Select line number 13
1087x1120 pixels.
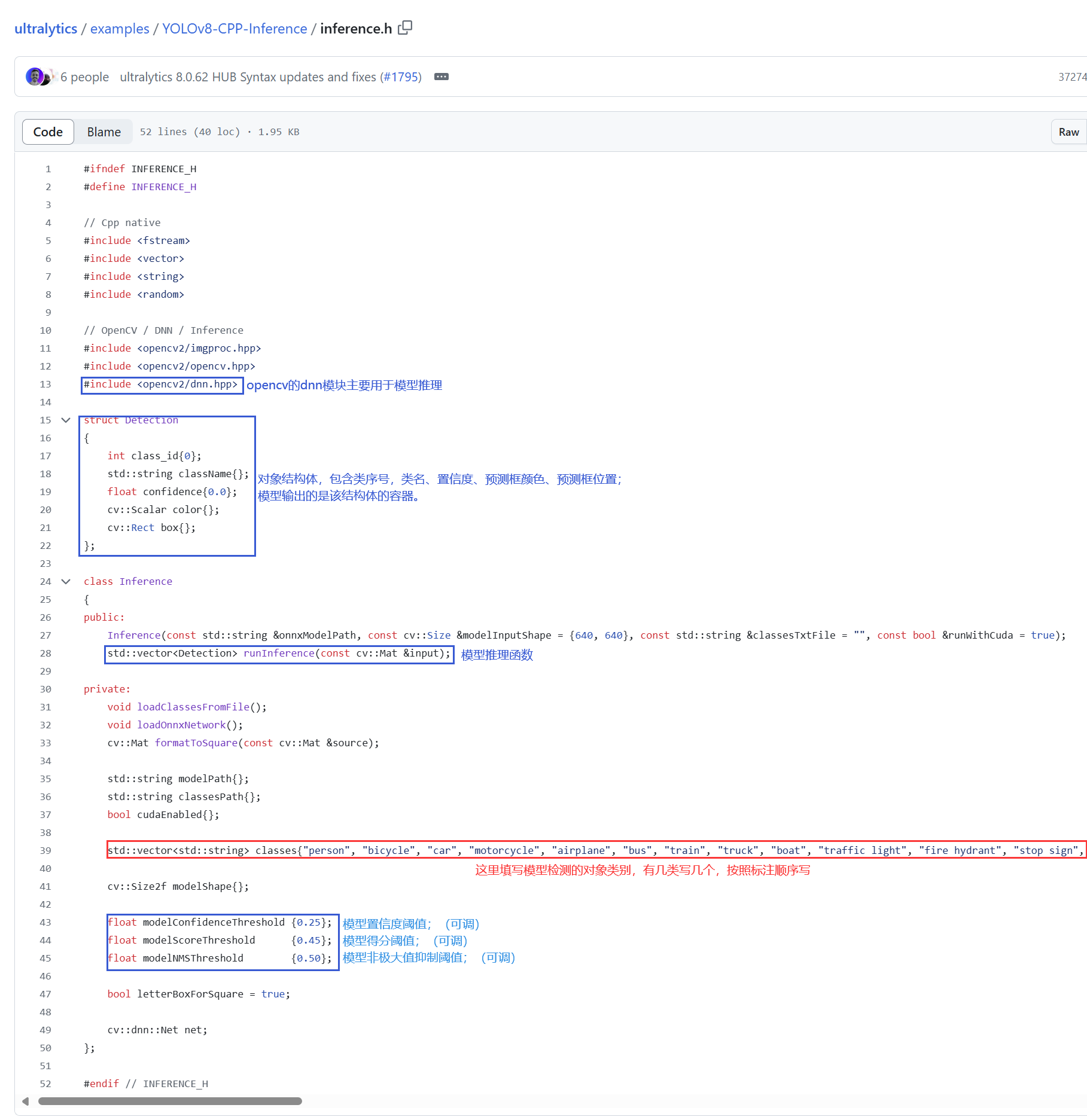[x=45, y=384]
